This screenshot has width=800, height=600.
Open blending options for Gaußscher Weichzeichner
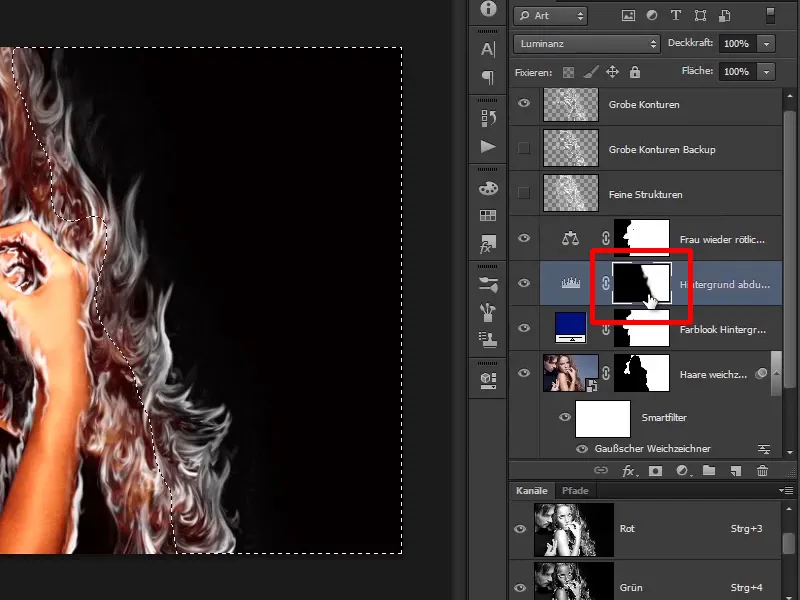pyautogui.click(x=763, y=449)
